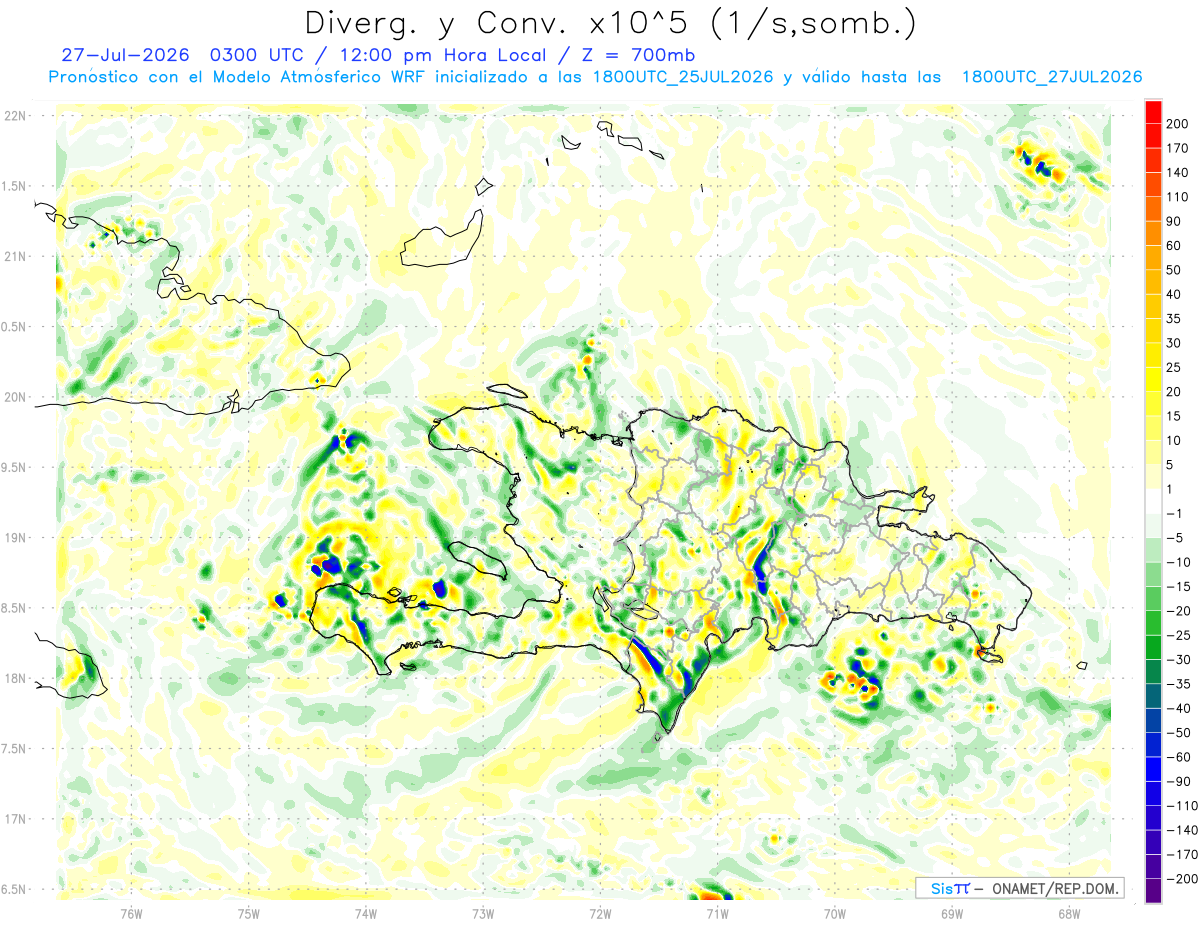Screen dimensions: 1200x927
Task: Click the colorbar label '-140'
Action: coord(1183,830)
